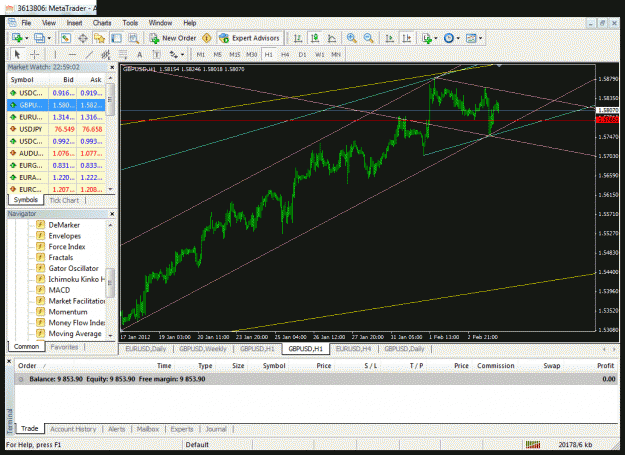Switch to the Tick Chart tab
The width and height of the screenshot is (625, 455).
[x=64, y=200]
